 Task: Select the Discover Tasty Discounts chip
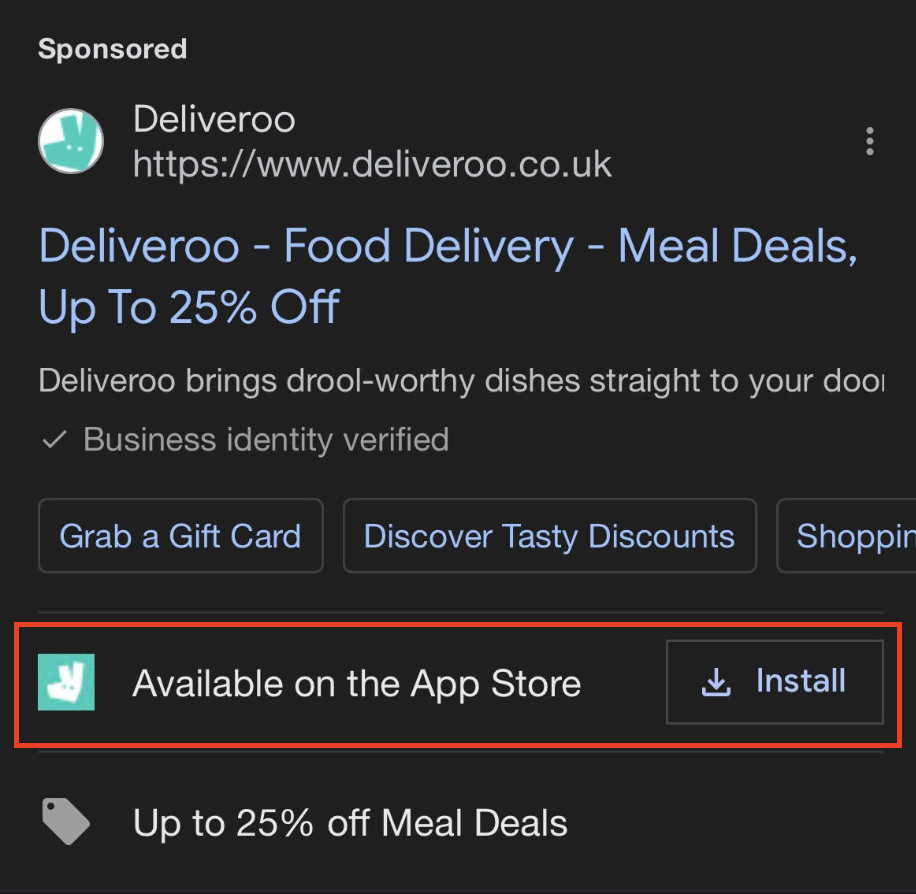tap(550, 536)
